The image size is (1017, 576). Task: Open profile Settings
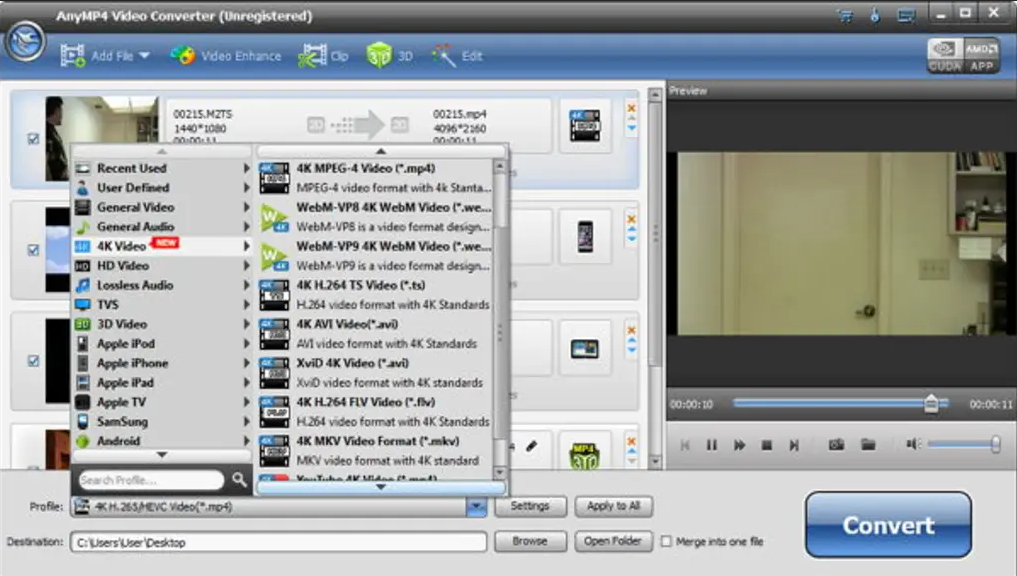tap(530, 506)
